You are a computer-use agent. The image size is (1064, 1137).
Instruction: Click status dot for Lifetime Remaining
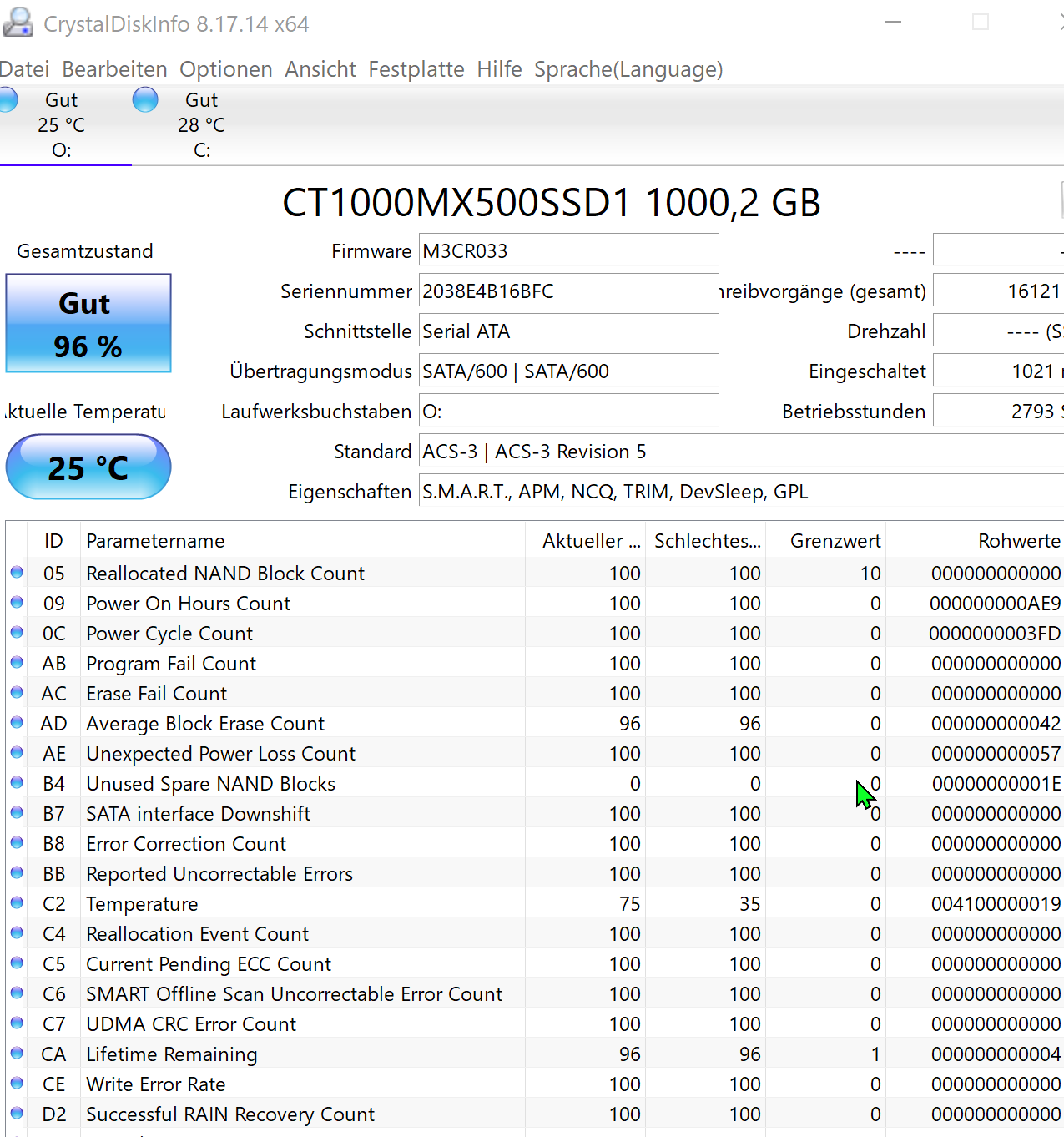click(x=17, y=1054)
